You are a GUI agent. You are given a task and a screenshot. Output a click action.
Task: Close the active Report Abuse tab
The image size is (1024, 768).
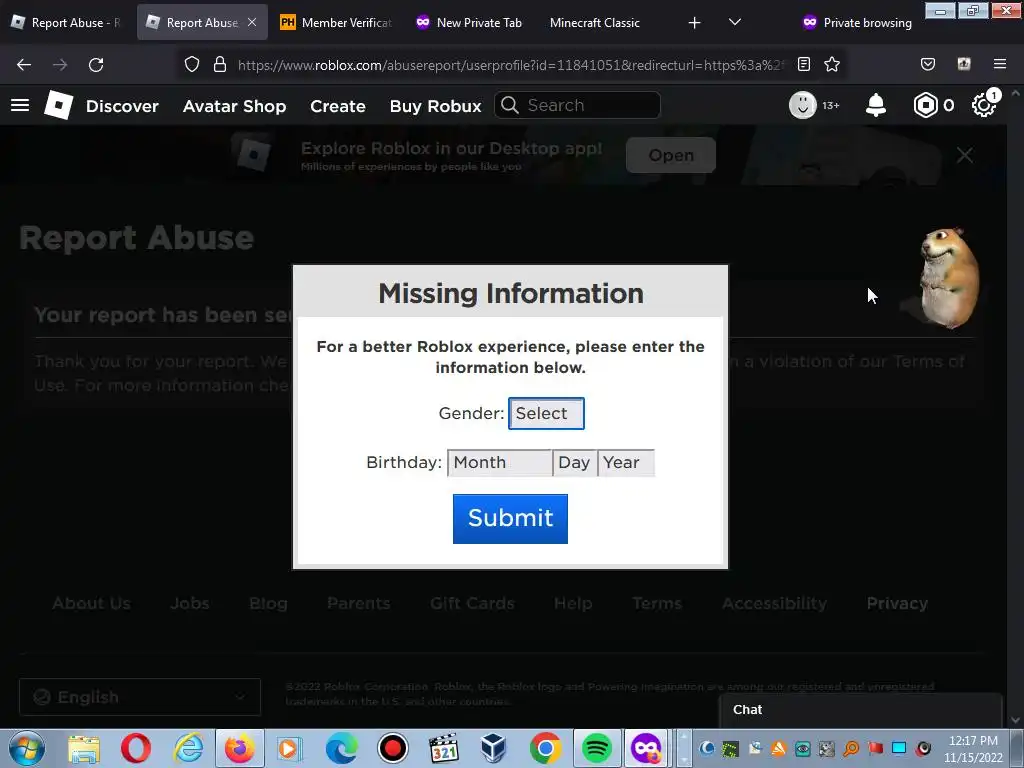tap(252, 22)
